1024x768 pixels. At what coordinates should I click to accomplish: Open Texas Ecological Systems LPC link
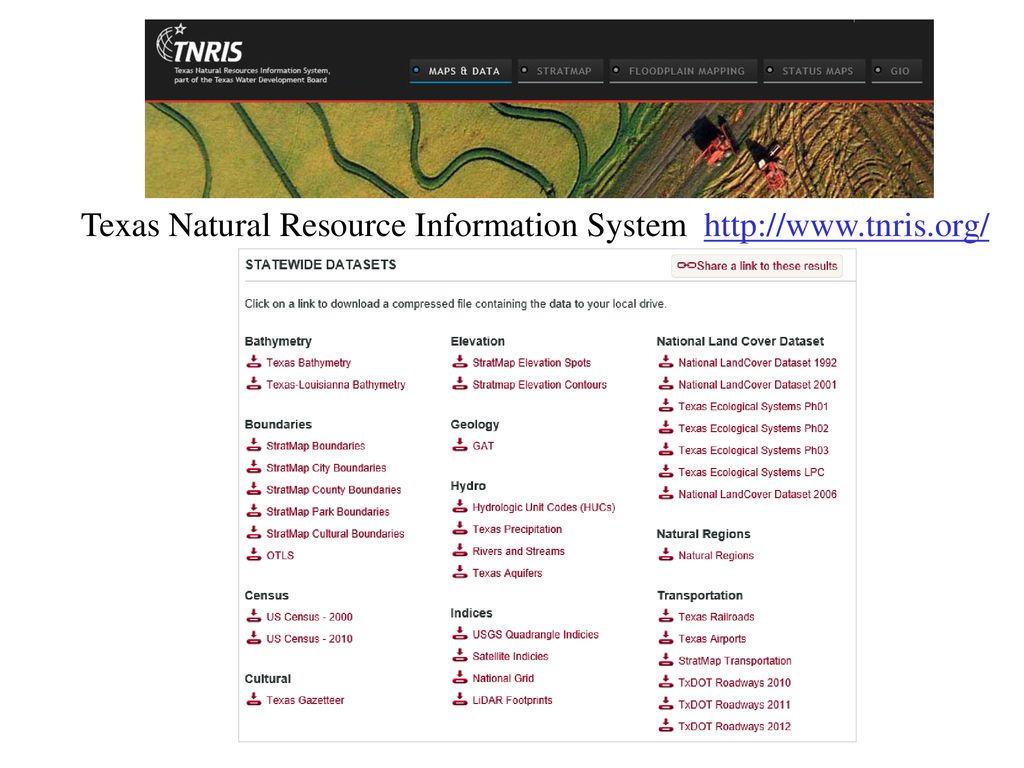(751, 472)
